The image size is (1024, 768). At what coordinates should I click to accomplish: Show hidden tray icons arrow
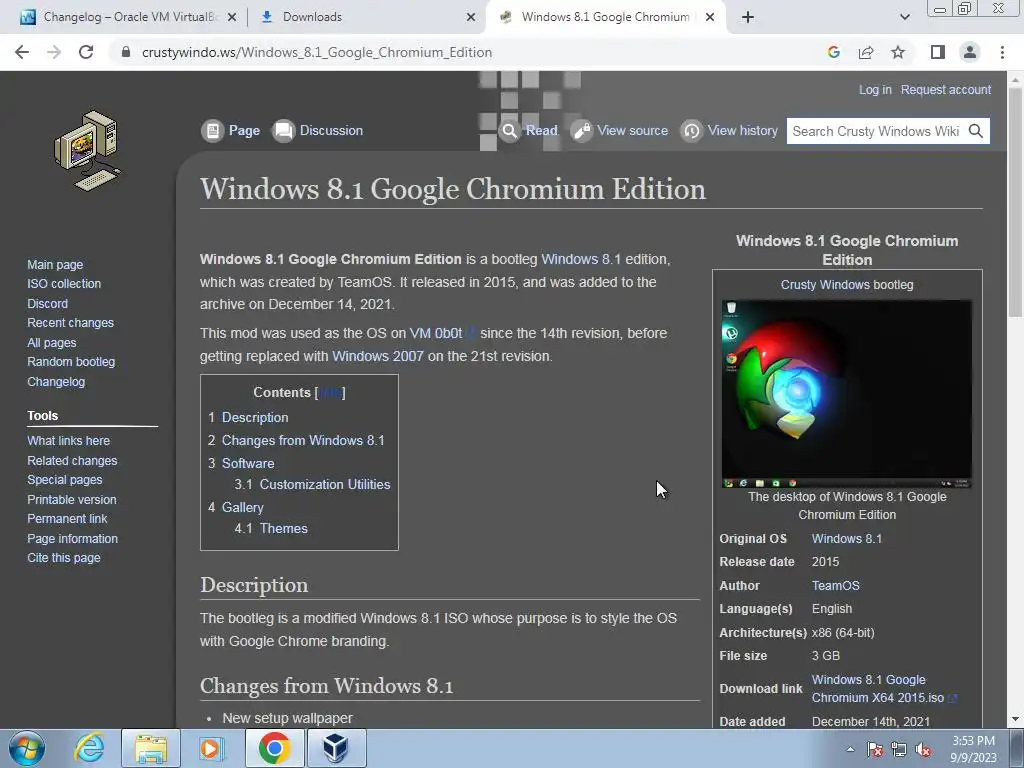click(850, 749)
